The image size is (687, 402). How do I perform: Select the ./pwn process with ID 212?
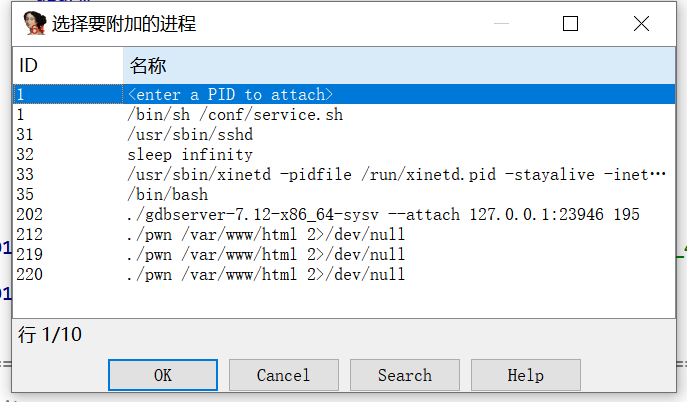[x=344, y=235]
